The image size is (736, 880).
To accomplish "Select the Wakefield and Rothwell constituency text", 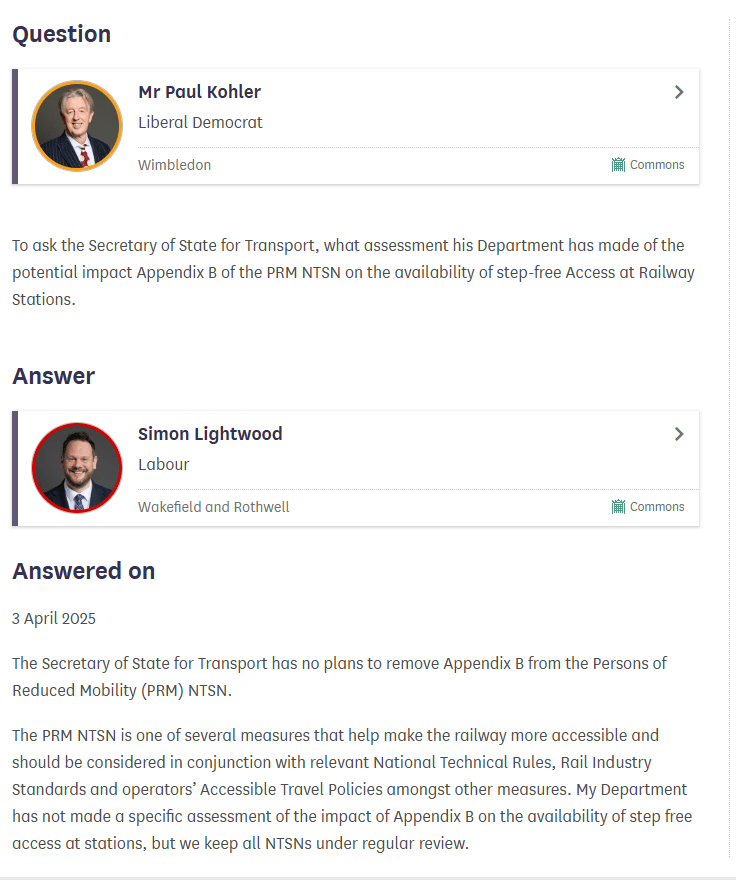I will click(213, 507).
